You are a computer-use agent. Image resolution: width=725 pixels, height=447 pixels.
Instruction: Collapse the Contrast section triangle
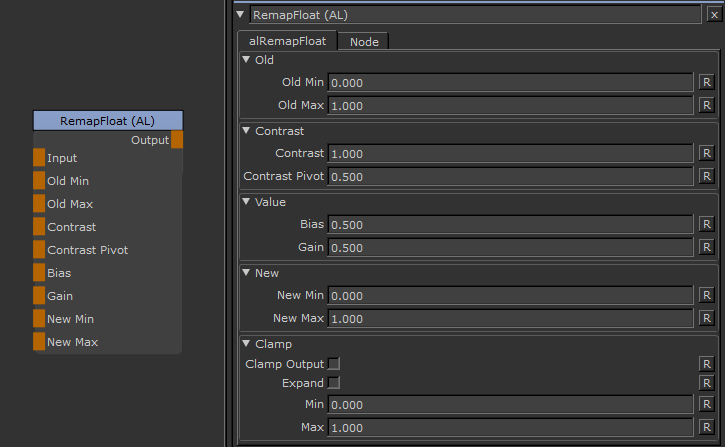tap(247, 131)
